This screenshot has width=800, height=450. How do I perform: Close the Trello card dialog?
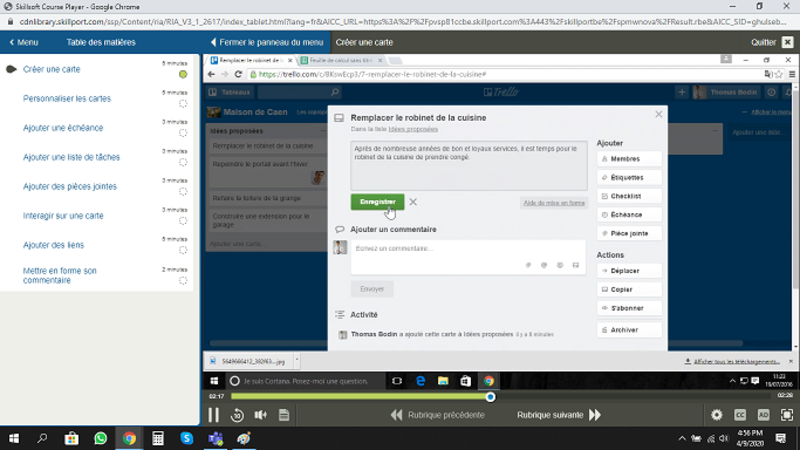[x=659, y=114]
